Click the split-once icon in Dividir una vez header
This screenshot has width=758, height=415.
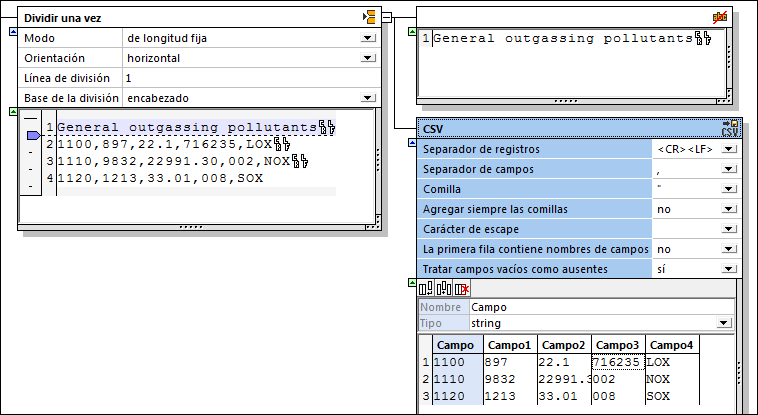(369, 17)
